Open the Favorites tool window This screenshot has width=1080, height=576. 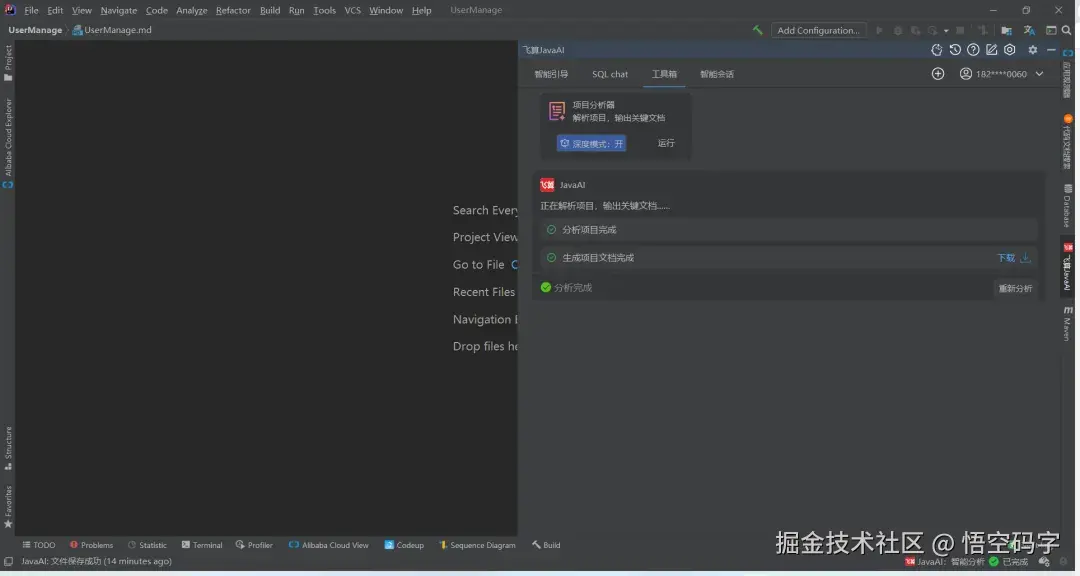8,507
